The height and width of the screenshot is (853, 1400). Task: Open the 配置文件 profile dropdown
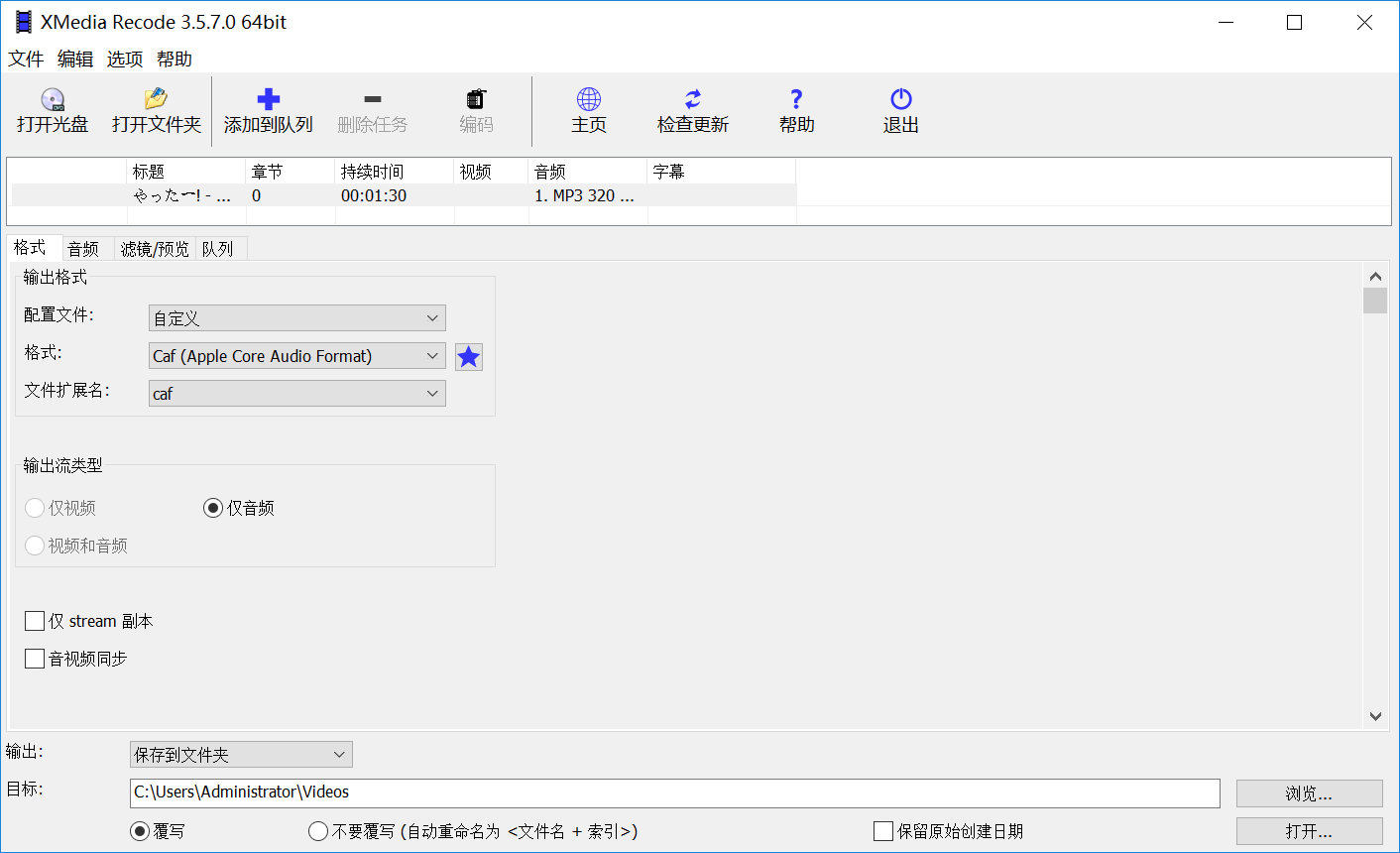[x=296, y=317]
